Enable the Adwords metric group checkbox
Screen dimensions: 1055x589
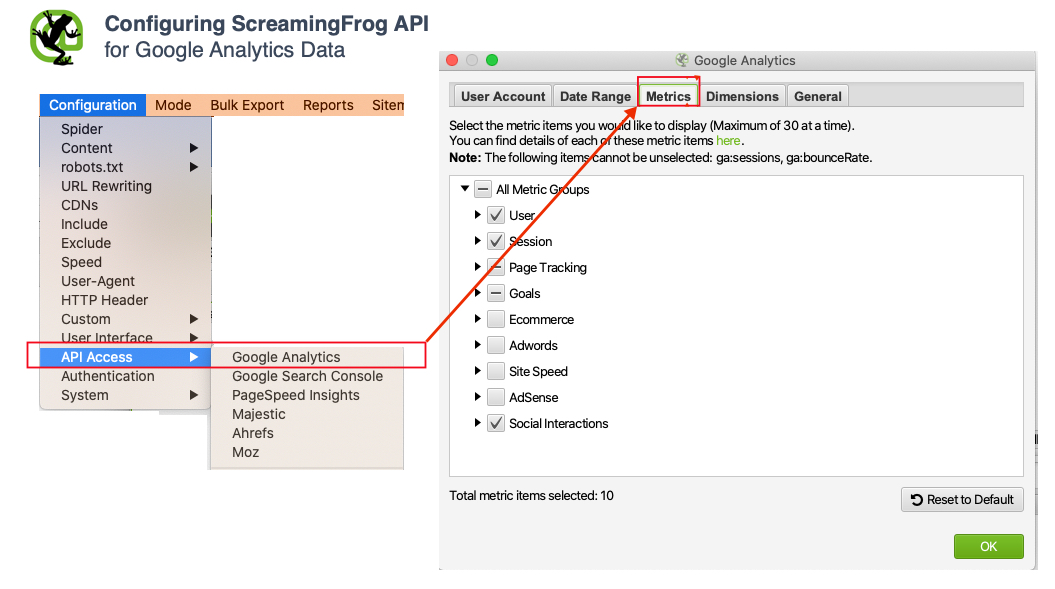(496, 345)
